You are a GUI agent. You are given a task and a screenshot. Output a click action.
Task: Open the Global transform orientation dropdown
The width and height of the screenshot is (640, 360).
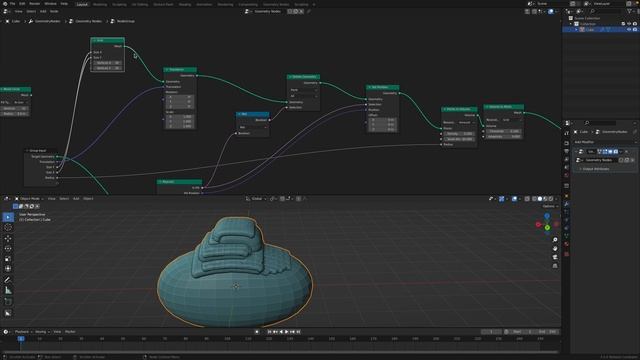[256, 199]
